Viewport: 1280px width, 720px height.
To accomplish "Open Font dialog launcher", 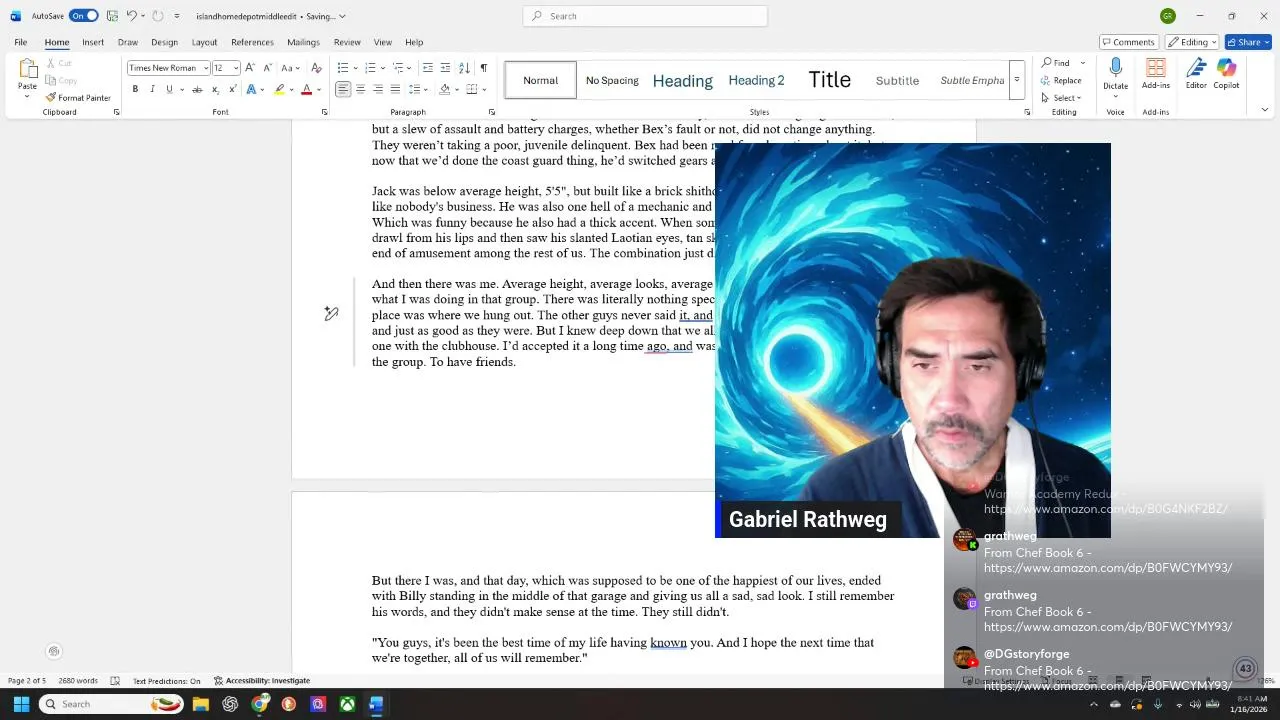I will tap(325, 112).
